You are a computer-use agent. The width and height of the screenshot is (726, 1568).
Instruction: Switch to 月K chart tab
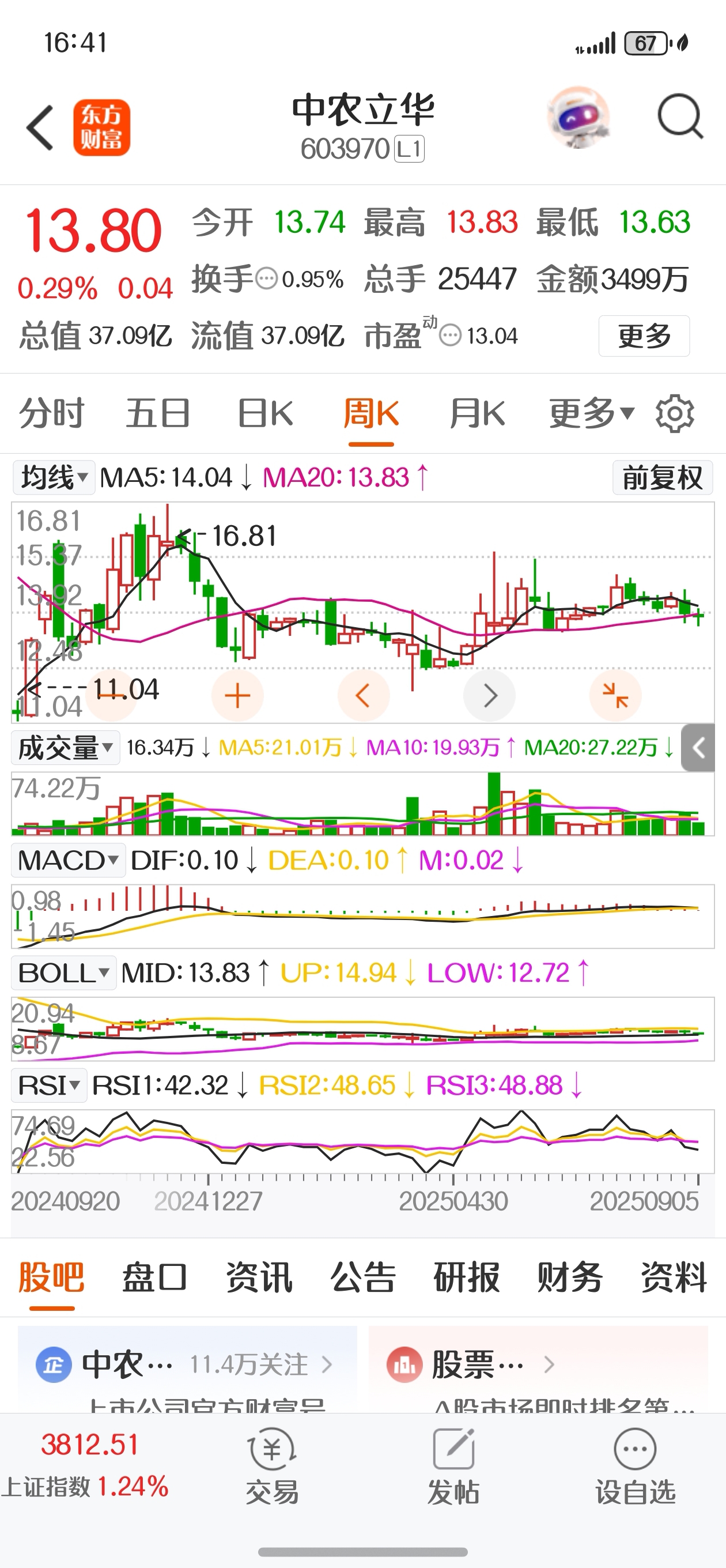(x=478, y=414)
